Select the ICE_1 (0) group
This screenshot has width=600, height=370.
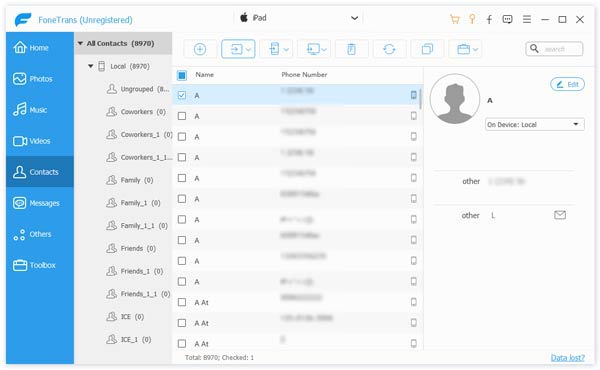(129, 339)
